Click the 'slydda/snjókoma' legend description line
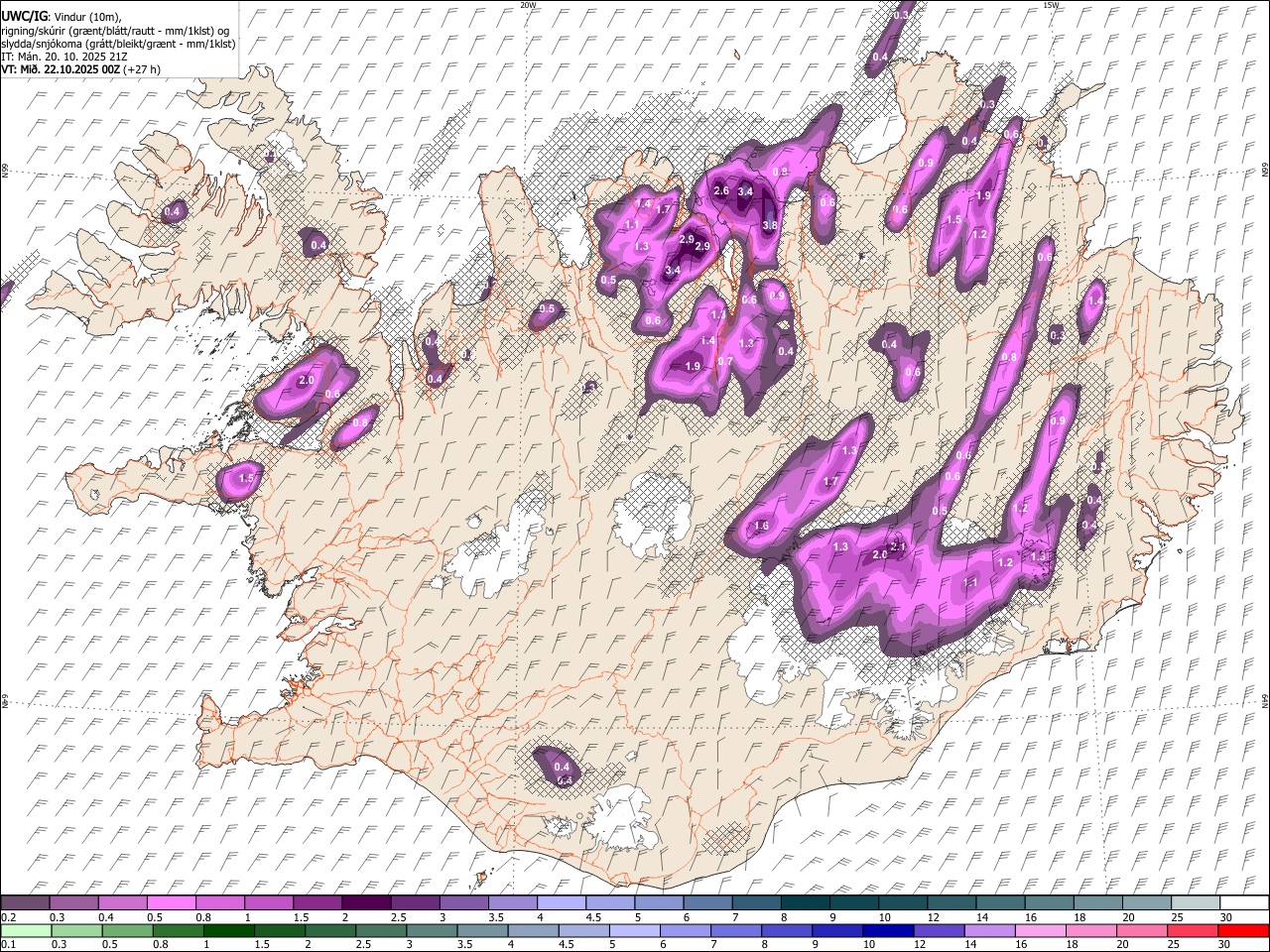This screenshot has height=952, width=1270. point(118,44)
